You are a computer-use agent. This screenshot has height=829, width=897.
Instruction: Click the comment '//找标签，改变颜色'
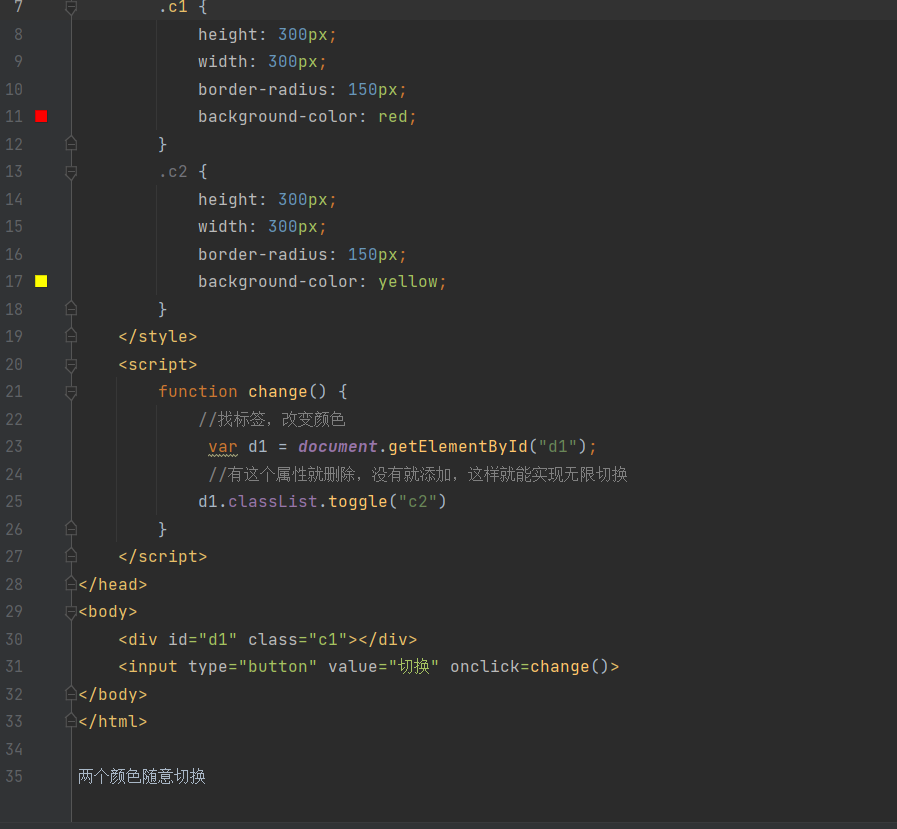point(272,419)
